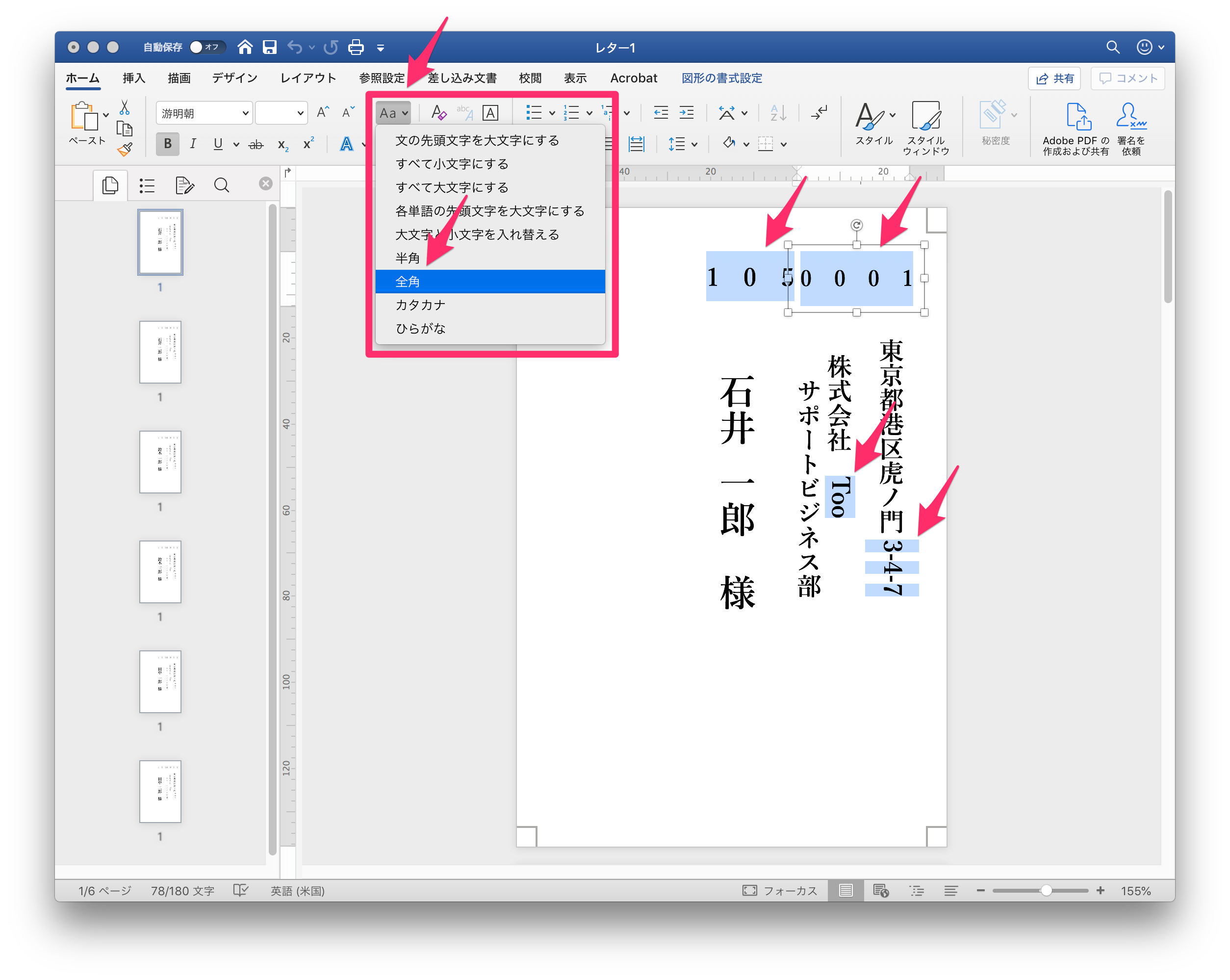Screen dimensions: 1230x980
Task: Open the feedback smiley menu
Action: tap(1150, 47)
